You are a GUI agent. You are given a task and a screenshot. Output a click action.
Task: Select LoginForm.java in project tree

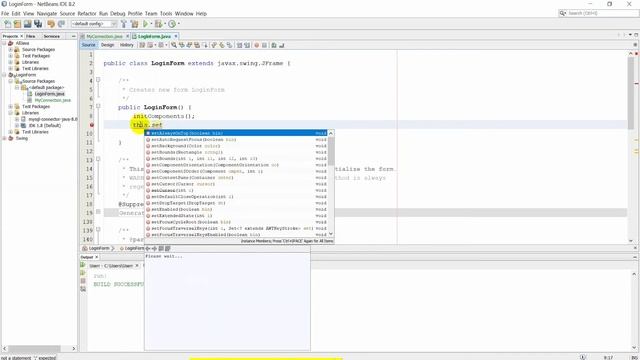tap(49, 94)
